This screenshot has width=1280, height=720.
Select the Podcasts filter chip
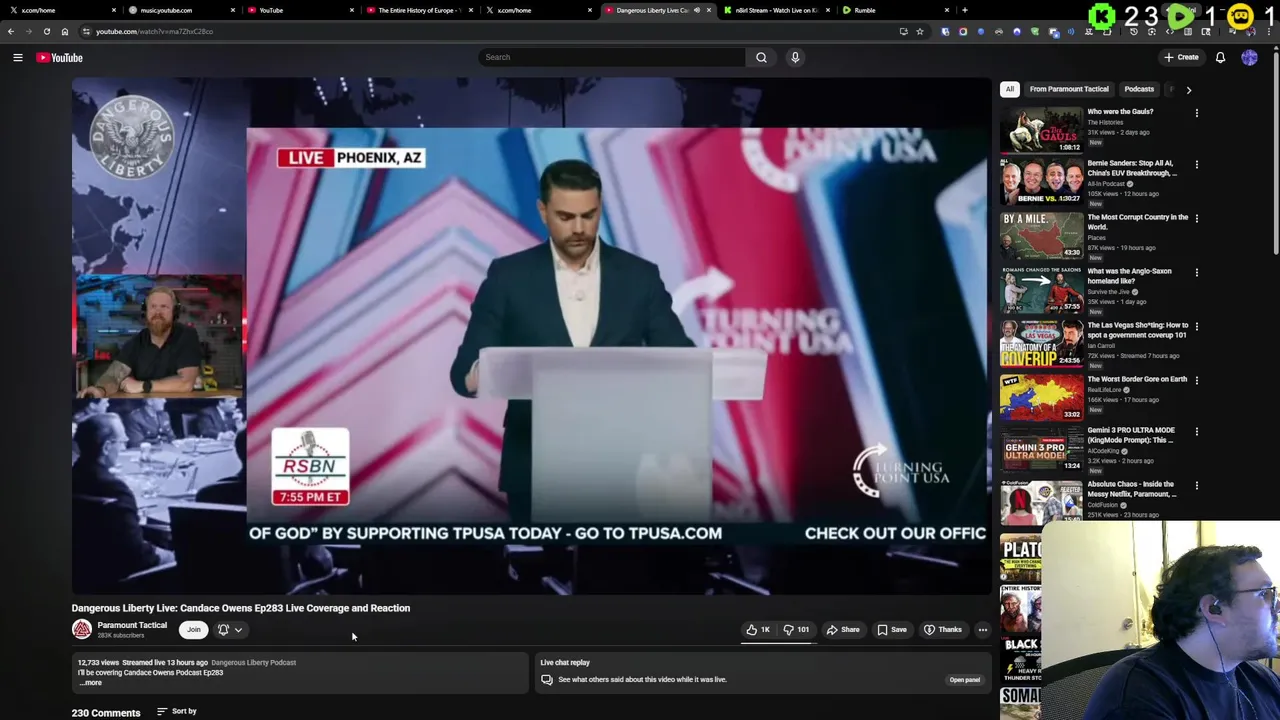[x=1139, y=89]
